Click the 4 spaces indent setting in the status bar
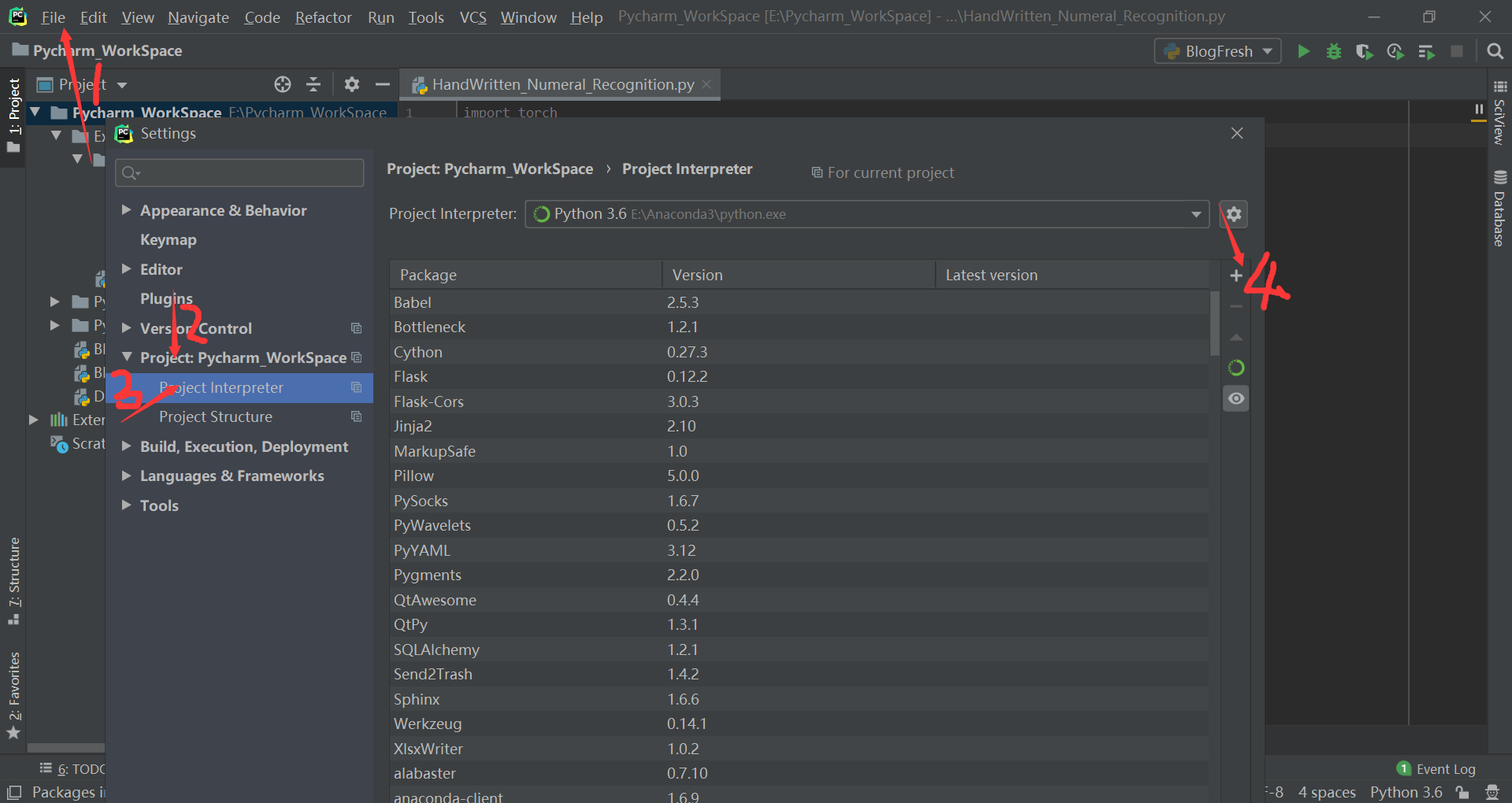This screenshot has width=1512, height=803. [1327, 793]
